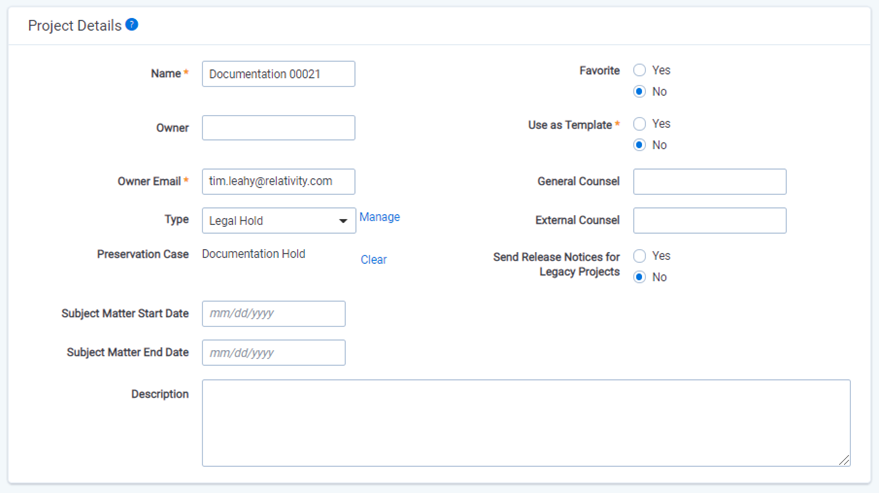Click inside the Description text area

(x=526, y=423)
